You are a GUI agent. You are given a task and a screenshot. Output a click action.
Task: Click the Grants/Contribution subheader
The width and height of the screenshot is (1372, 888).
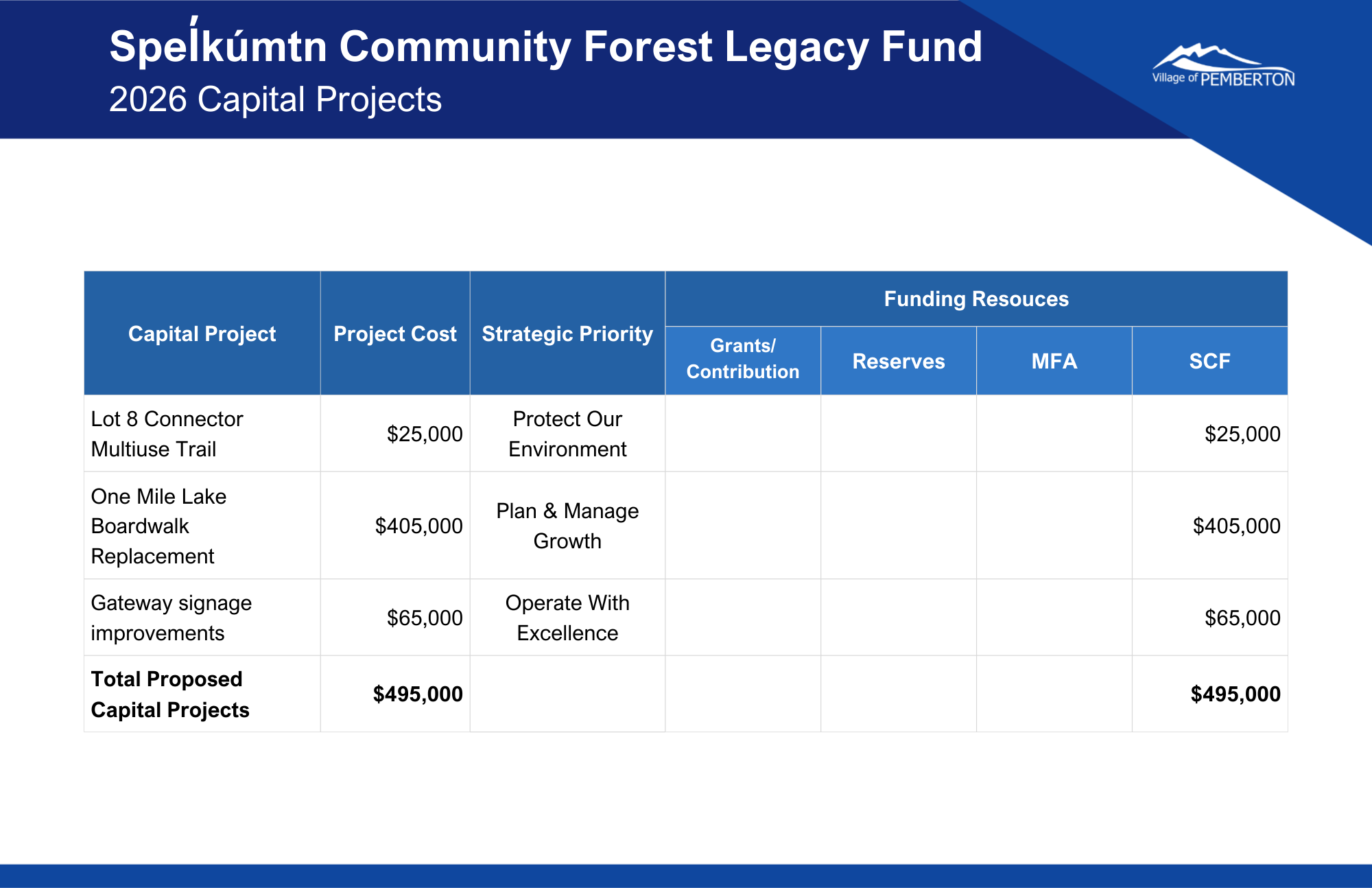(742, 359)
